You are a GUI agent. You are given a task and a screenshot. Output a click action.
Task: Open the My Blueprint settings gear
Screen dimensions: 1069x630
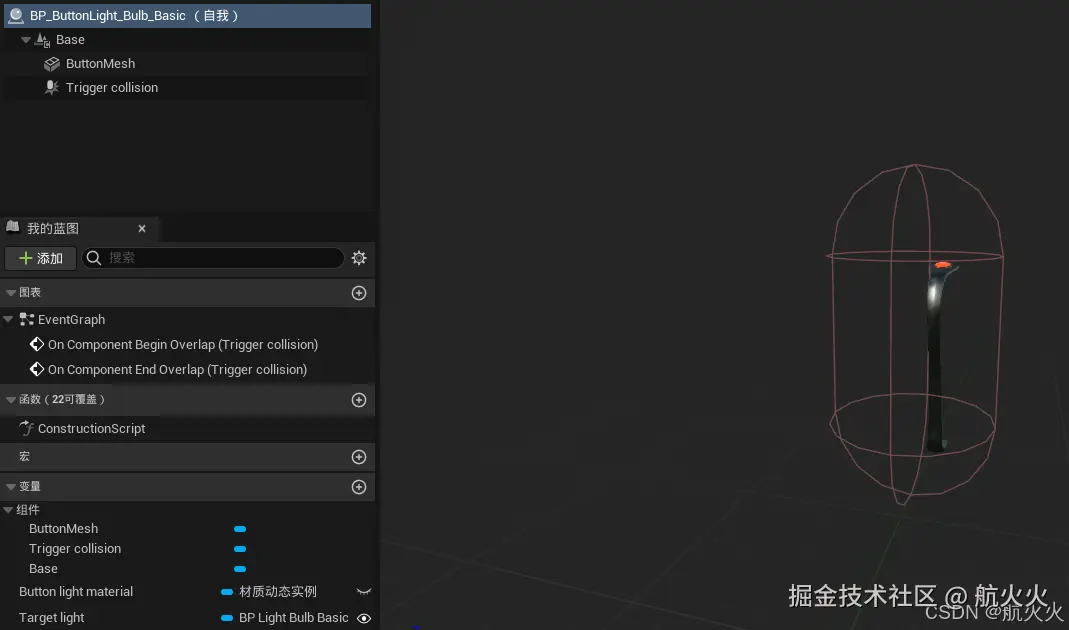coord(359,258)
